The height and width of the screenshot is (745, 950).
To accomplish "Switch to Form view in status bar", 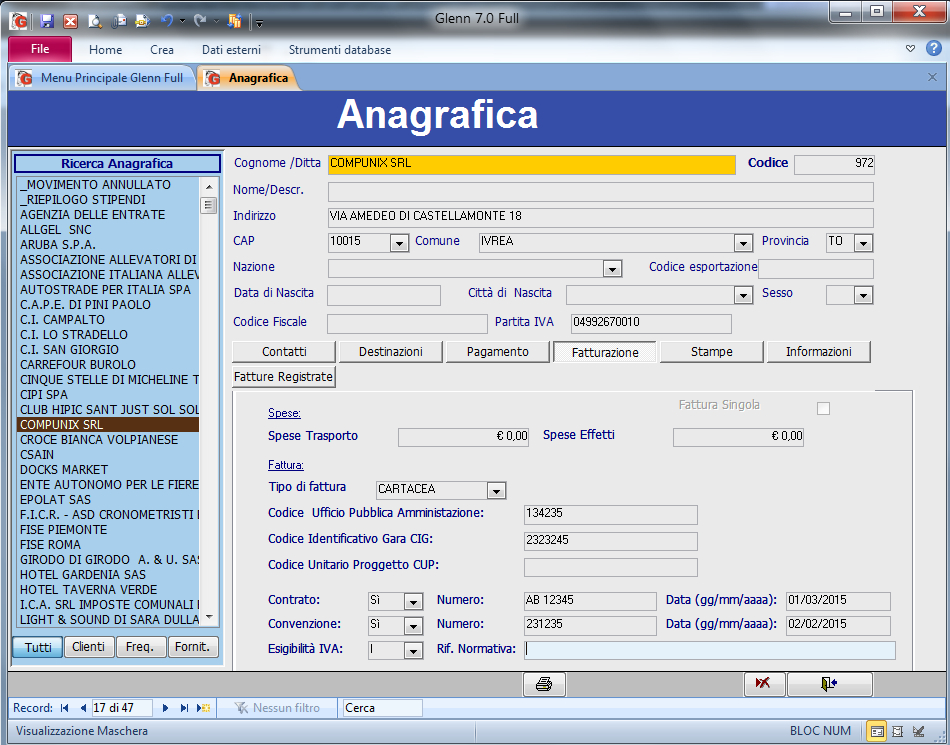I will pos(877,731).
